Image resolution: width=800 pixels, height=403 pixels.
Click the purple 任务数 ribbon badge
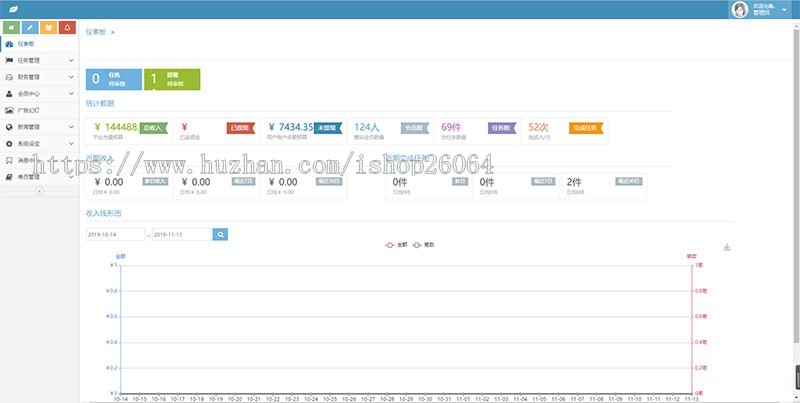tap(502, 128)
